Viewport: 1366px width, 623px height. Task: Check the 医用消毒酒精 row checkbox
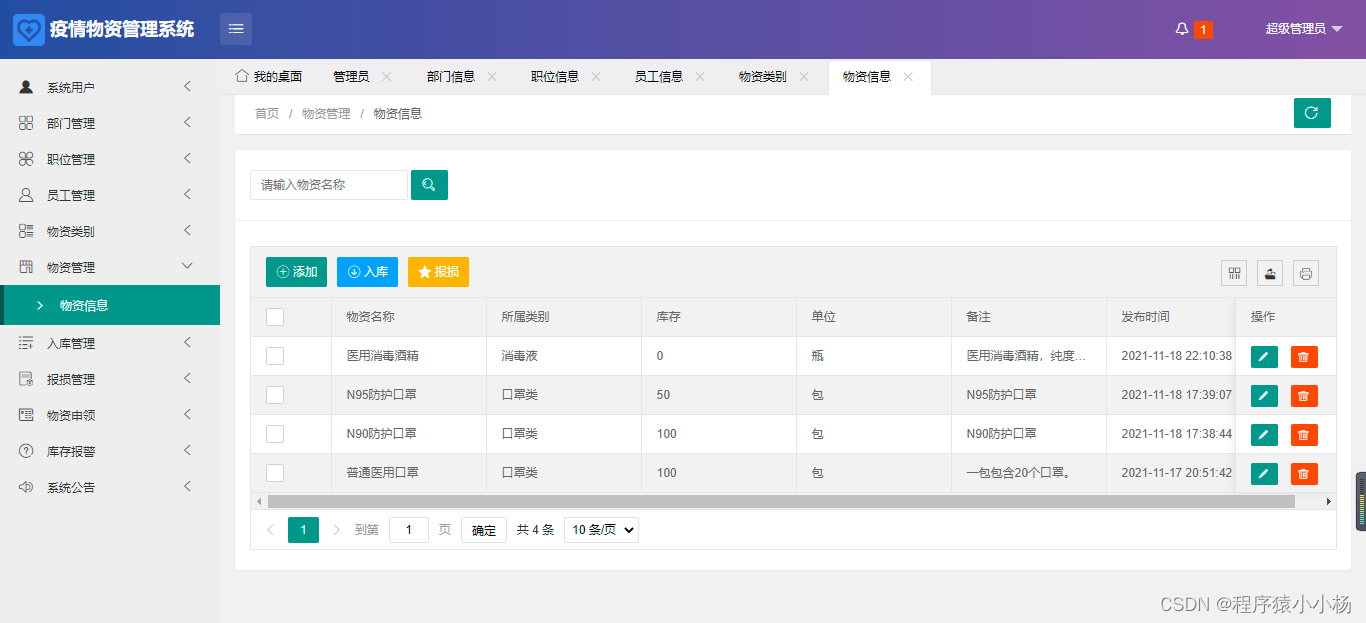pyautogui.click(x=275, y=356)
